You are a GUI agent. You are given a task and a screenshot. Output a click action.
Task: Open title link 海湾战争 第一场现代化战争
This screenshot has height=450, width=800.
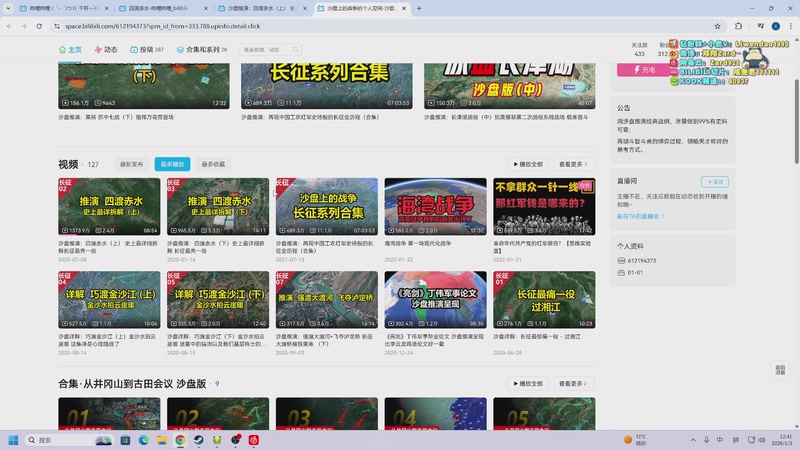click(x=418, y=243)
